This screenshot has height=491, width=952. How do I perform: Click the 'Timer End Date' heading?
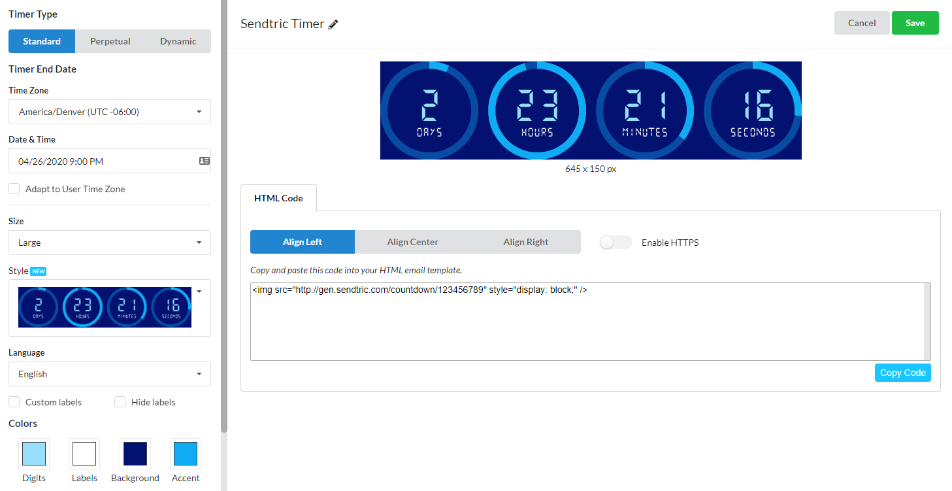tap(42, 69)
